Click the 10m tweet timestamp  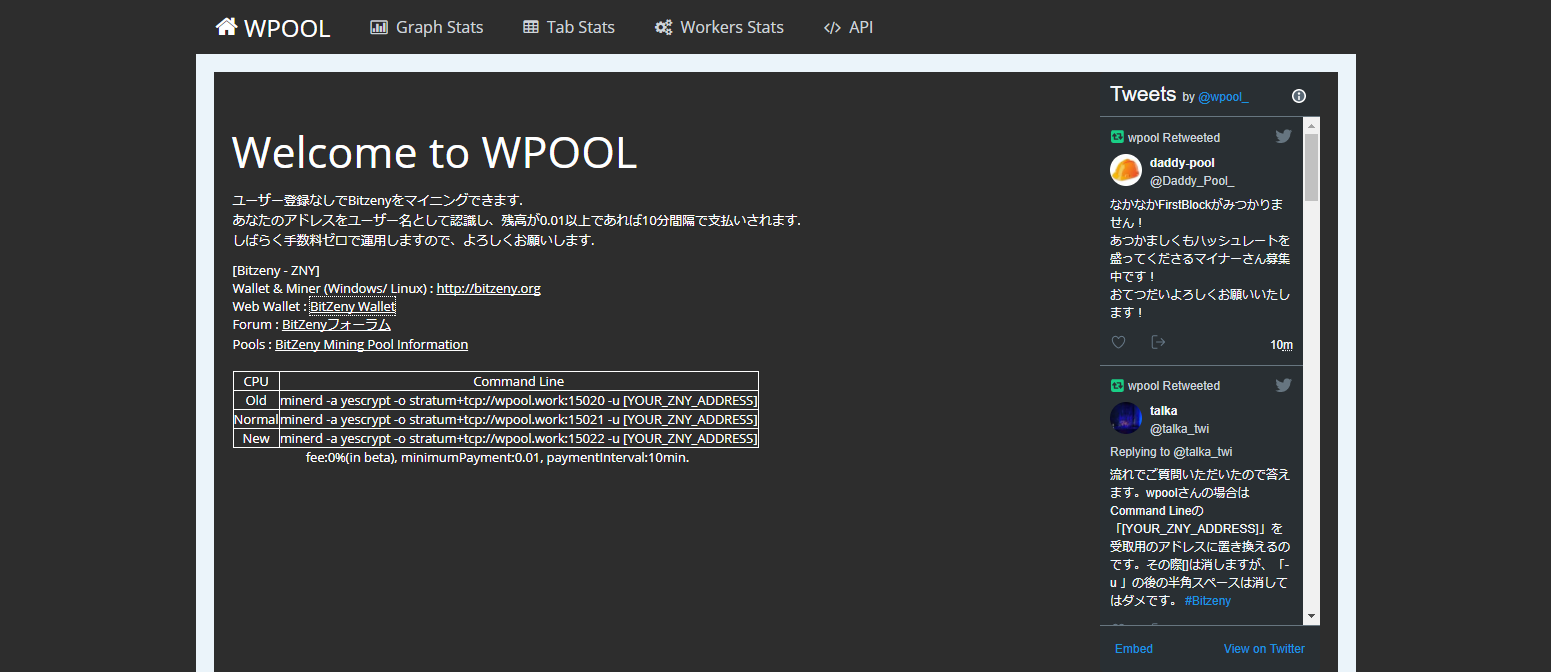click(1281, 345)
